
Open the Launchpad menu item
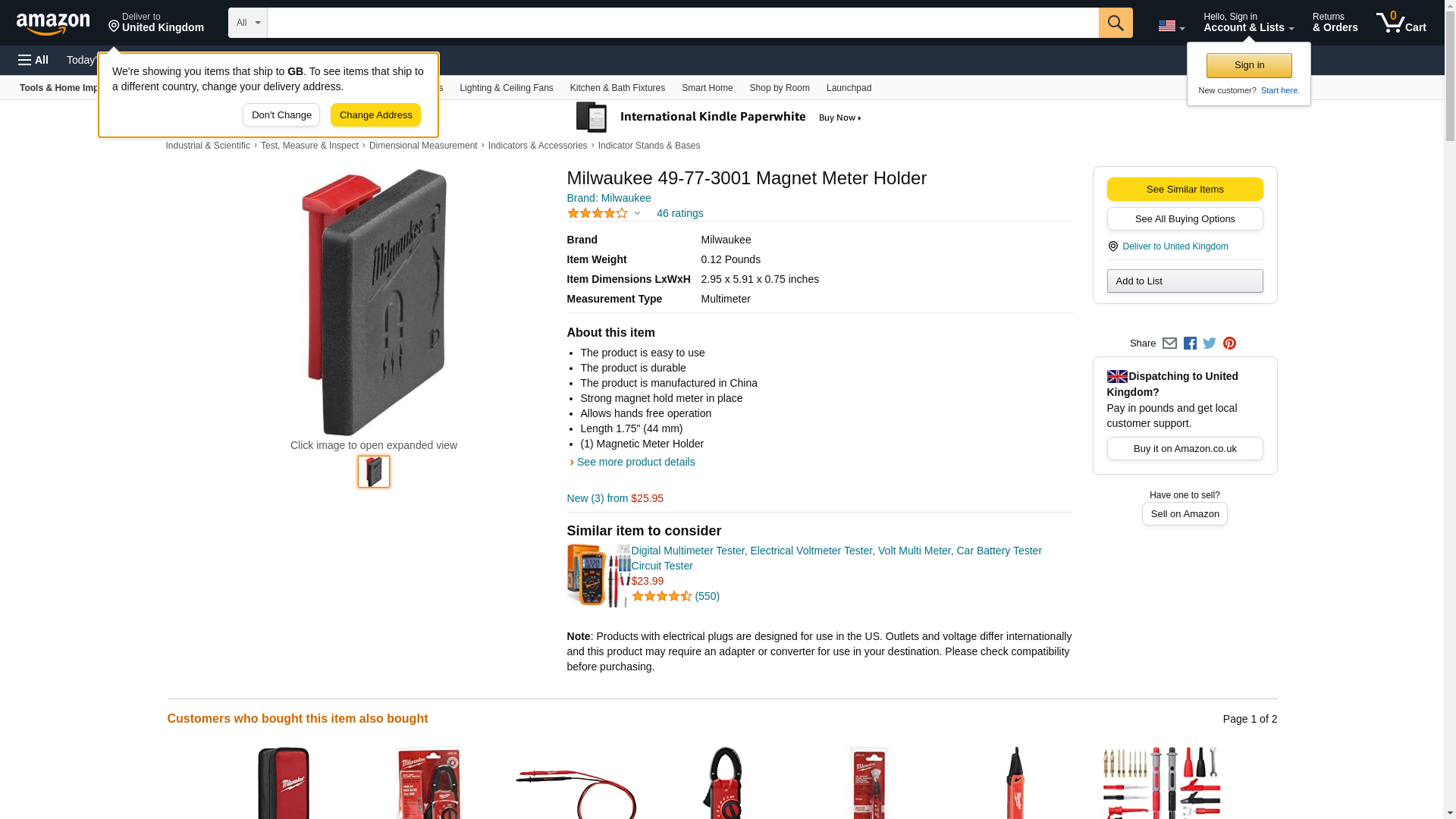[849, 88]
